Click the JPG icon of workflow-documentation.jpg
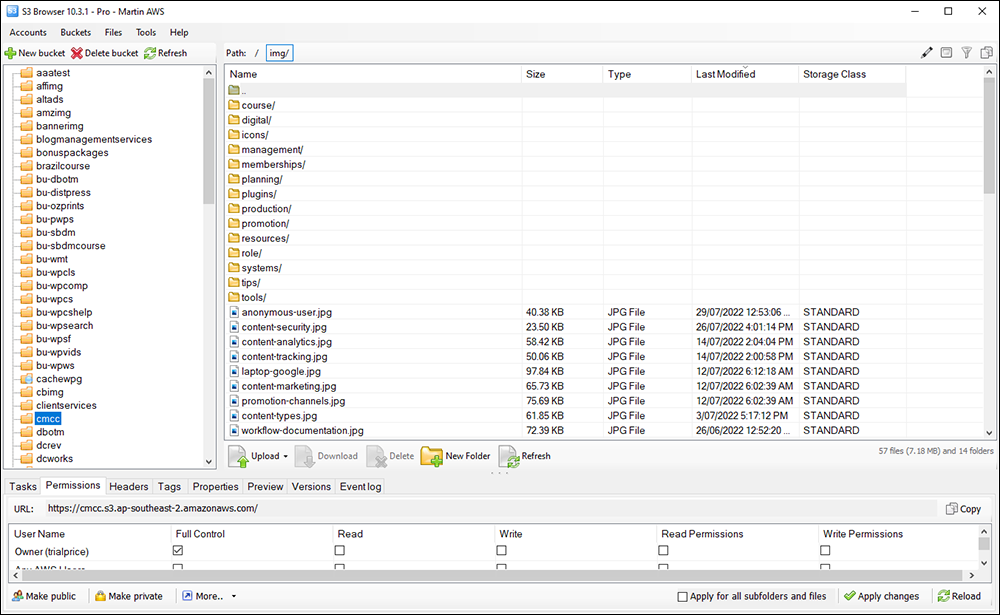1000x615 pixels. 234,430
